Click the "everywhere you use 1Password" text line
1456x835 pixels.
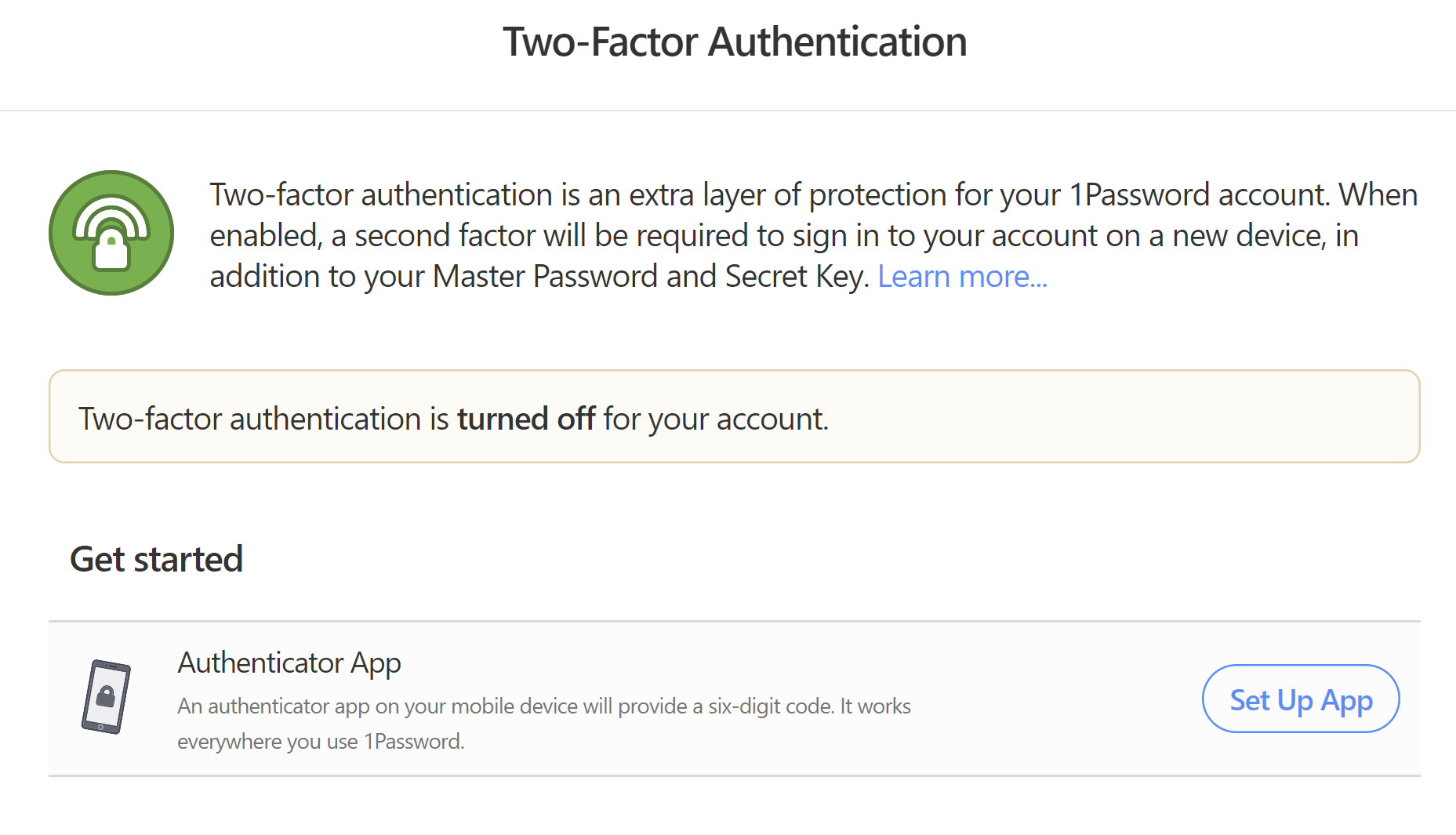point(321,742)
